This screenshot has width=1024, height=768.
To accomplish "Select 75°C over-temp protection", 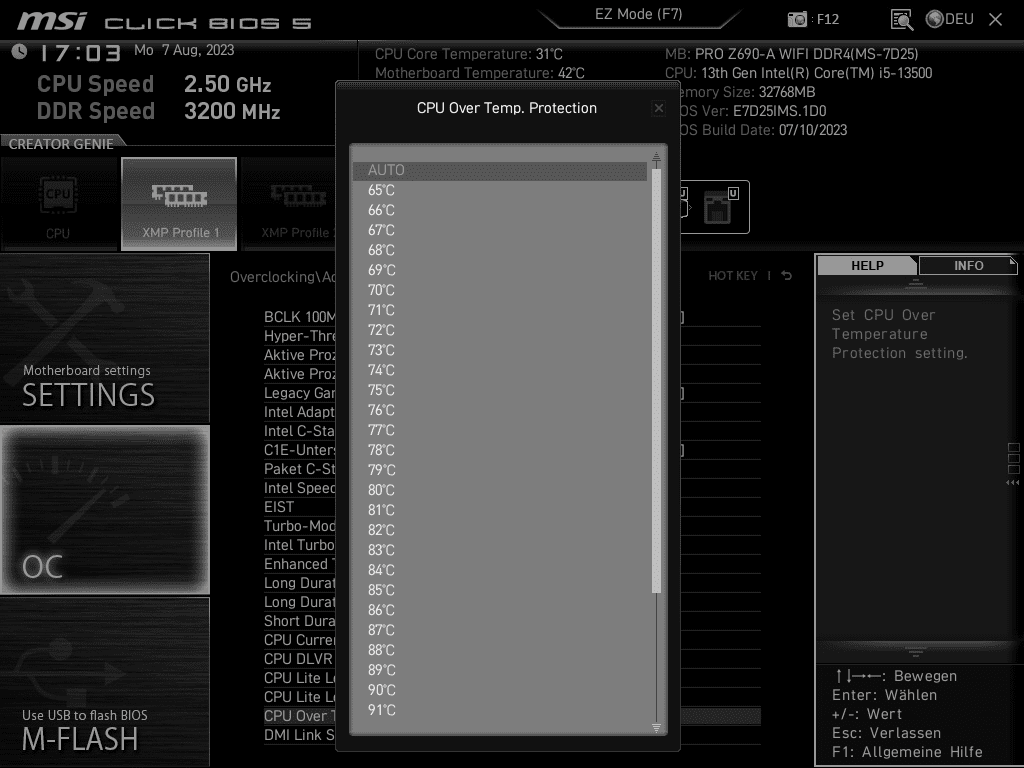I will click(x=500, y=391).
